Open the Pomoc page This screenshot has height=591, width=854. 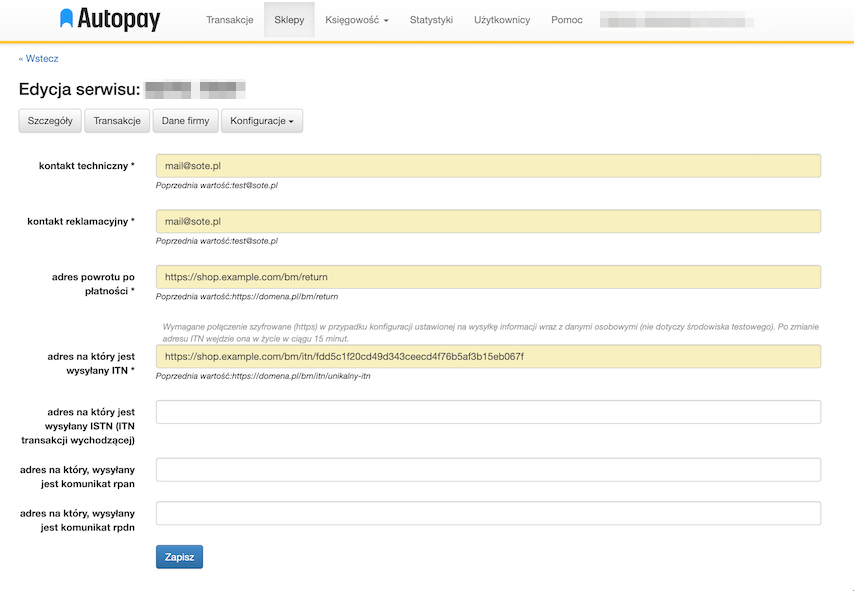566,19
